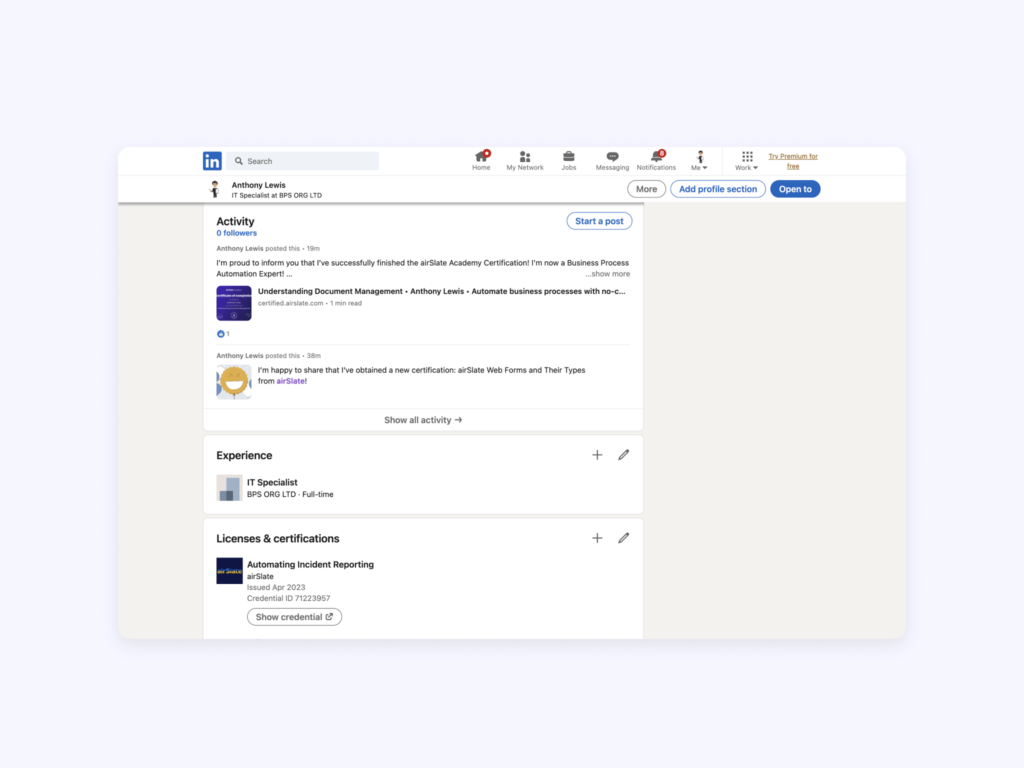The width and height of the screenshot is (1024, 768).
Task: Open the Work apps dropdown
Action: [747, 161]
